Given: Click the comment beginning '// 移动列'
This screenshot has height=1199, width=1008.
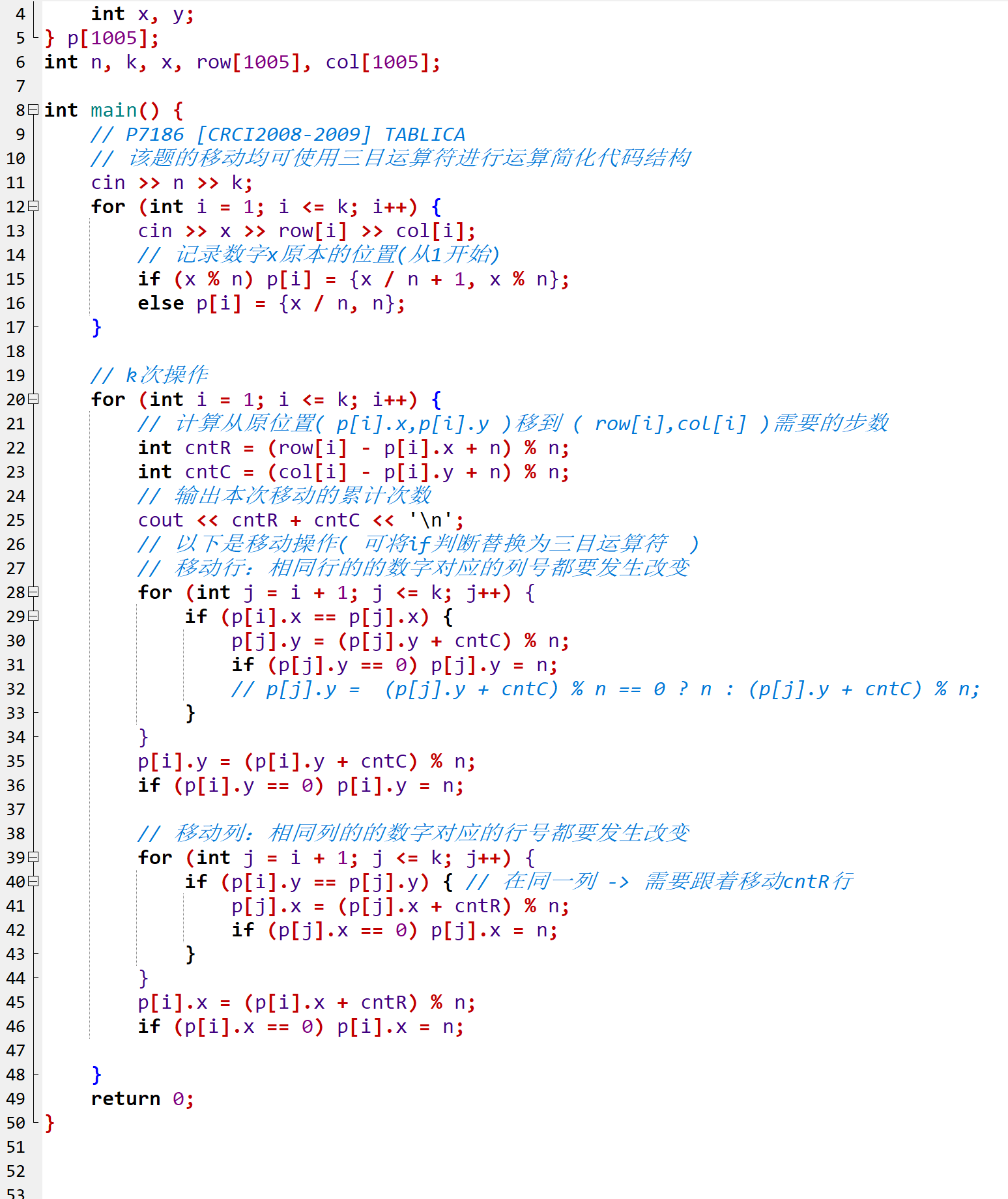Looking at the screenshot, I should [x=414, y=833].
